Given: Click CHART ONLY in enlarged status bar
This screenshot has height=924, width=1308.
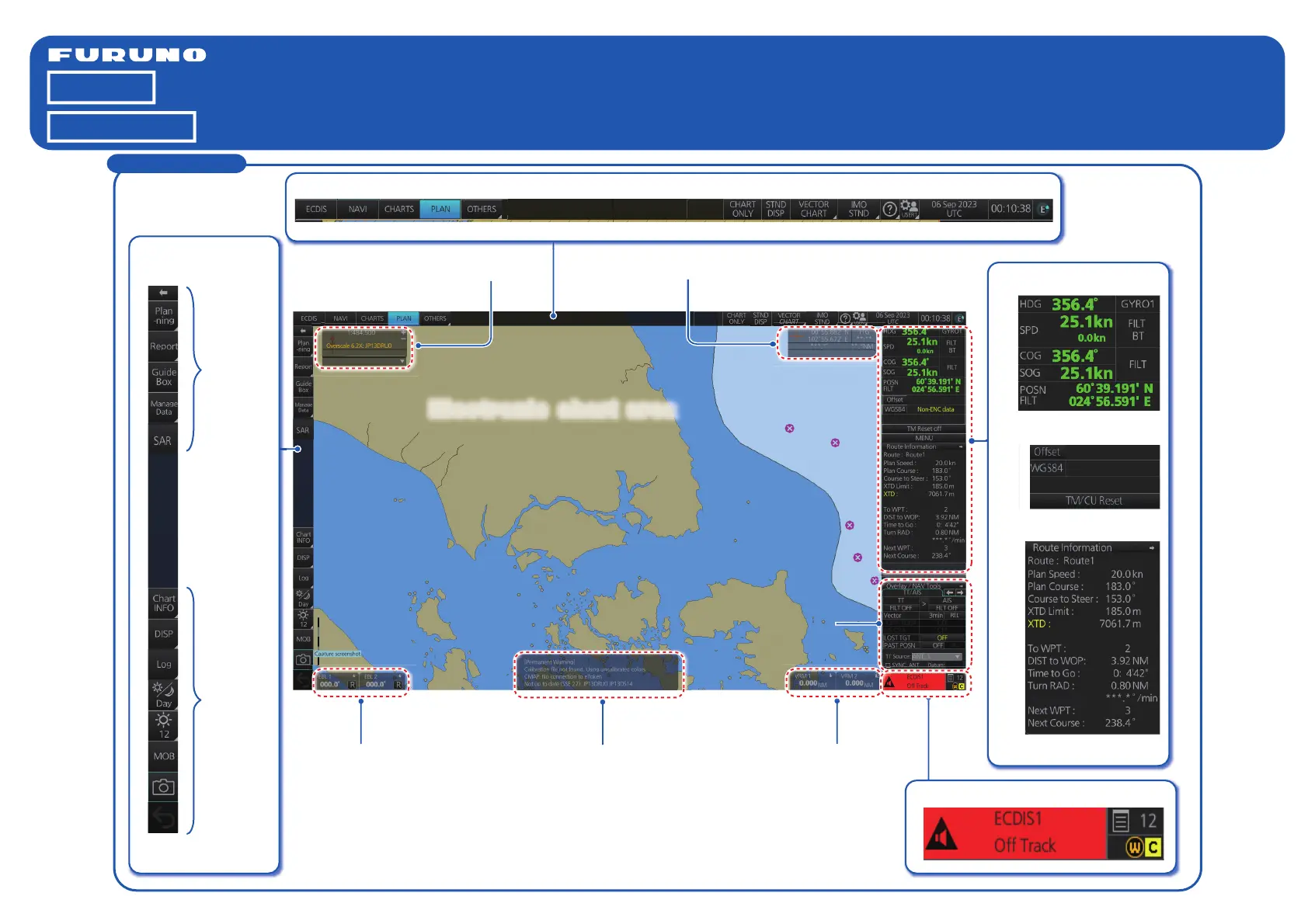Looking at the screenshot, I should [x=743, y=209].
